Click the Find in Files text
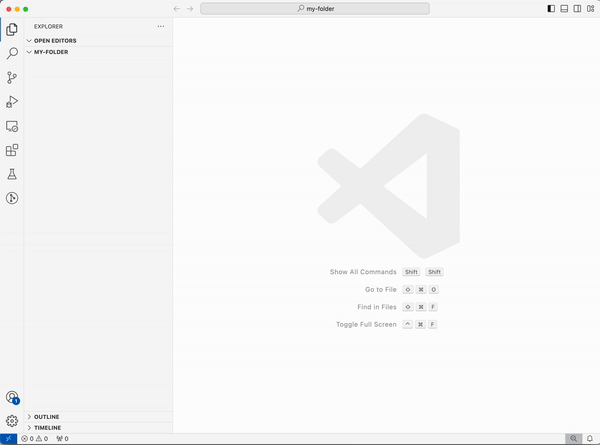 [x=377, y=307]
